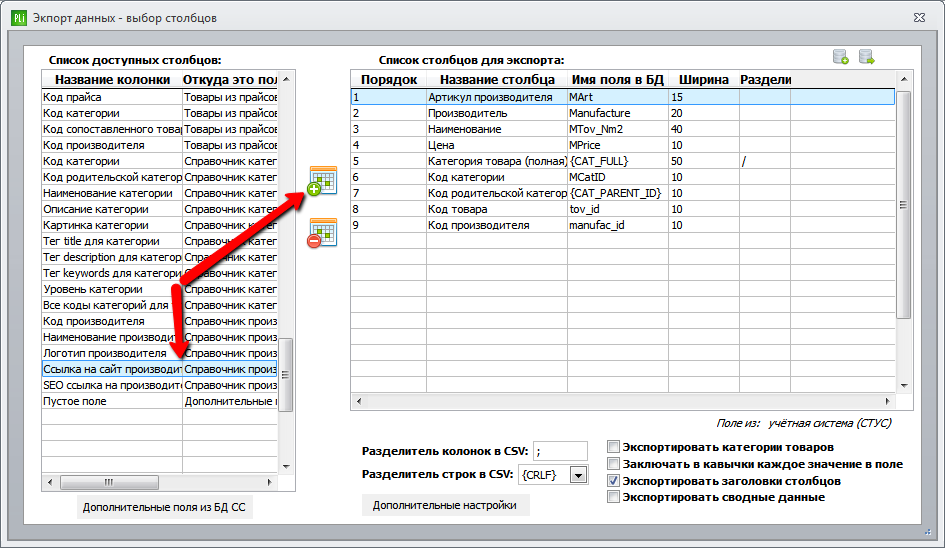The height and width of the screenshot is (548, 945).
Task: Click the 'Порядок' column header
Action: 389,80
